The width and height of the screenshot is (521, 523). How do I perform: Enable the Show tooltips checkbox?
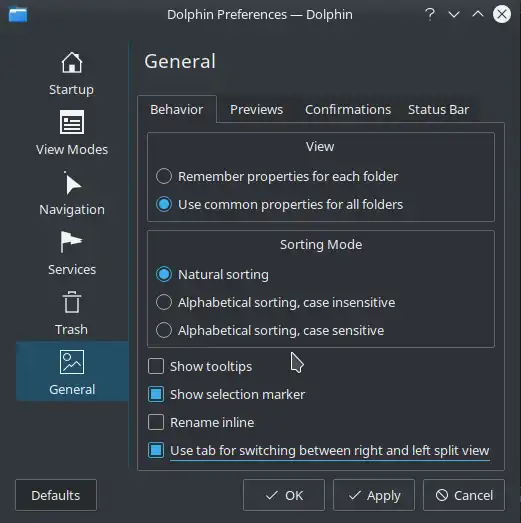(x=156, y=366)
